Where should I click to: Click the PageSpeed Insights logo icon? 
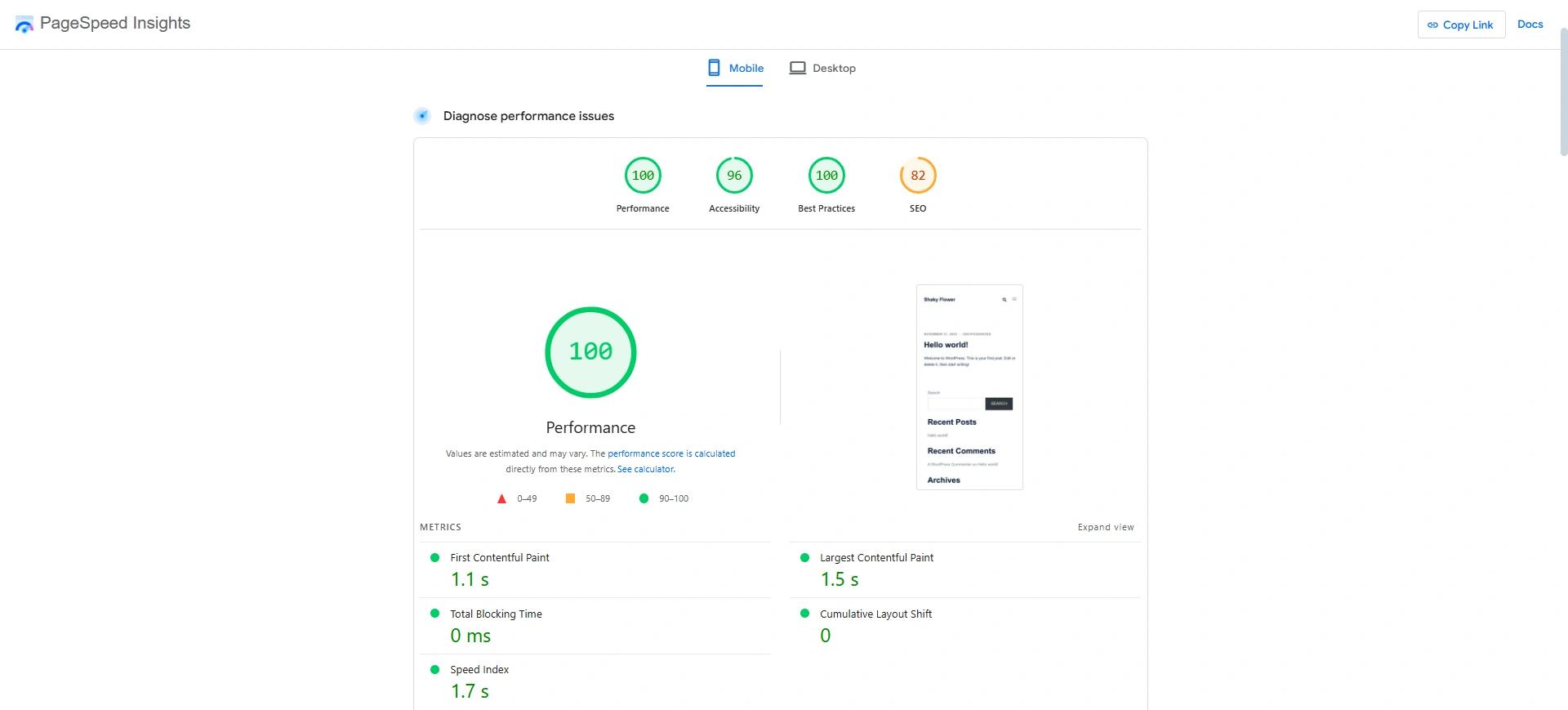[x=24, y=25]
